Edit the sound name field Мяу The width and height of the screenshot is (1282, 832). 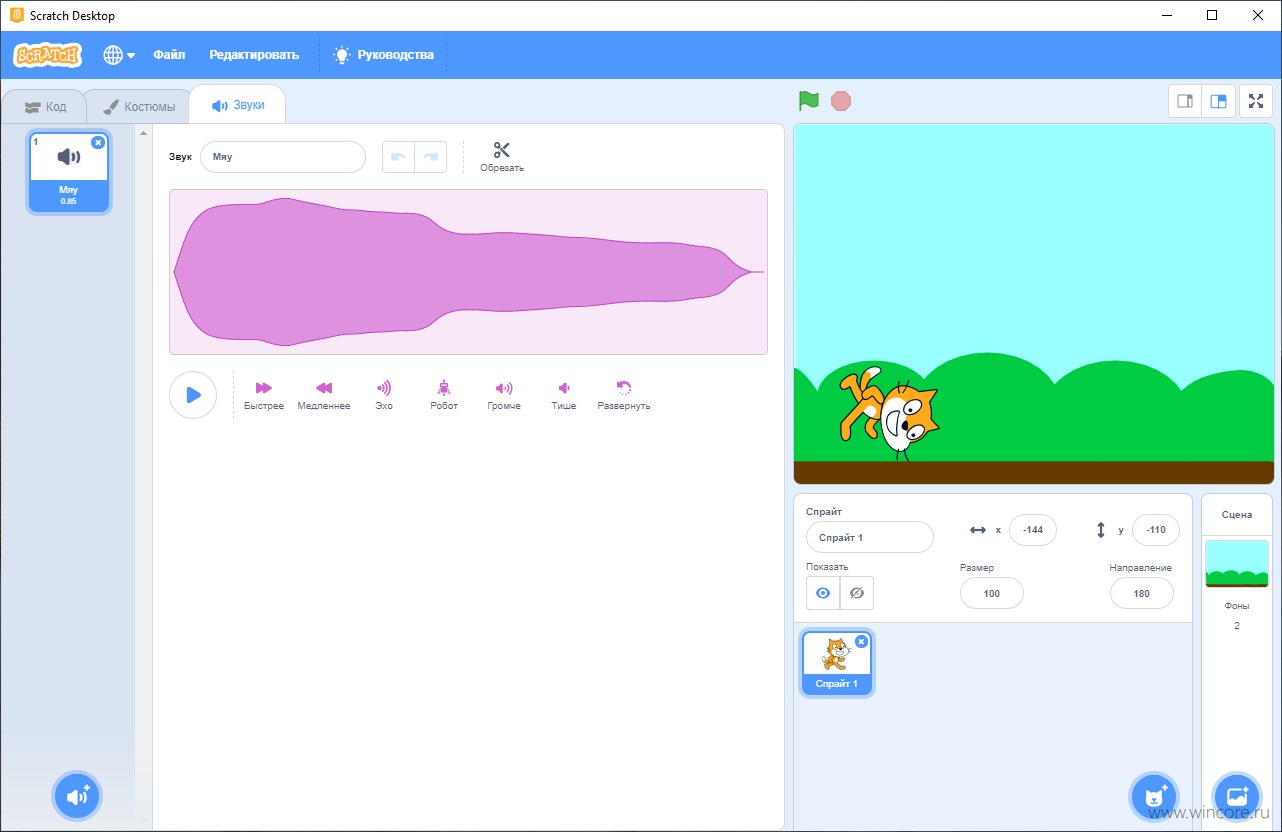283,157
